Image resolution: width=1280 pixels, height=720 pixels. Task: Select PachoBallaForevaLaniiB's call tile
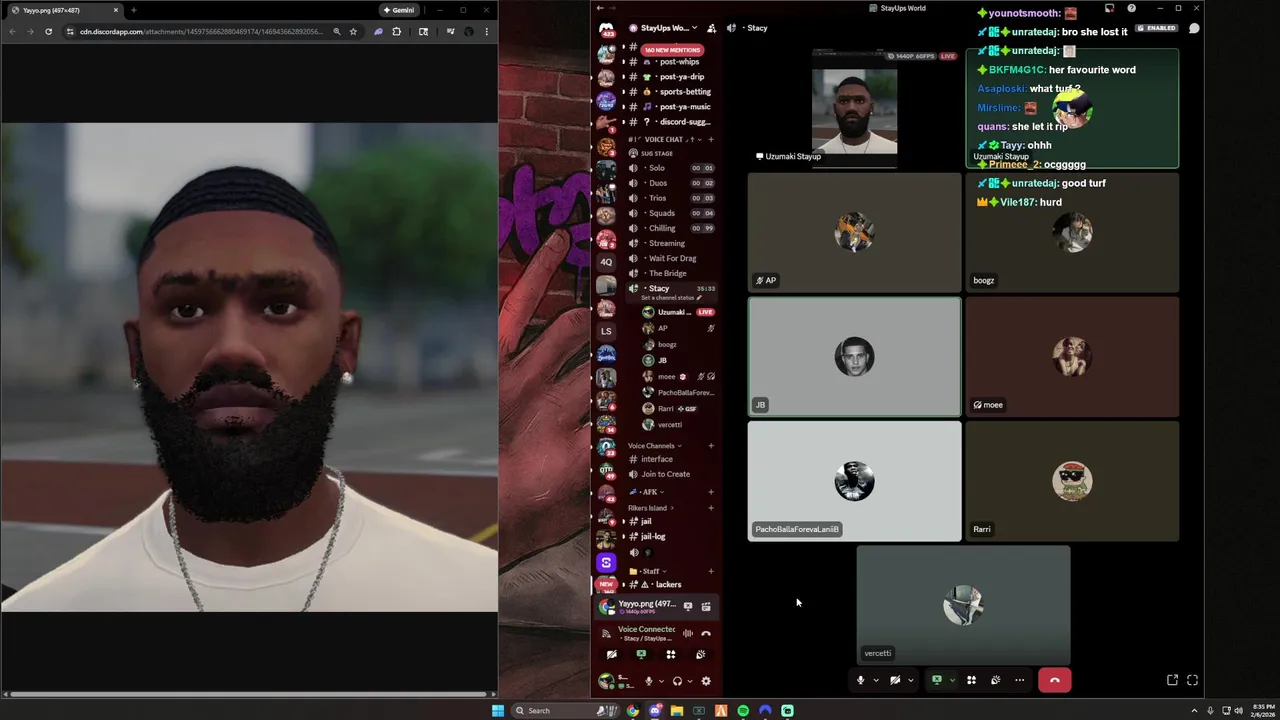855,481
